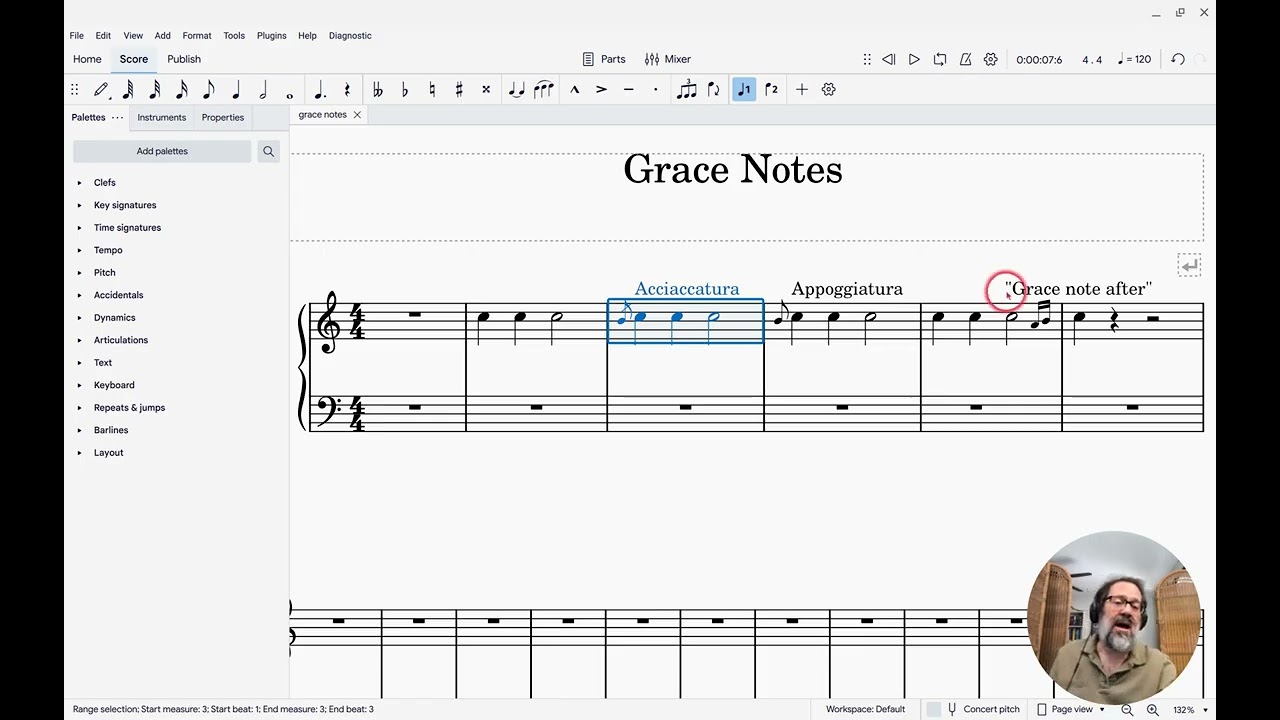Image resolution: width=1280 pixels, height=720 pixels.
Task: Add a staccato articulation
Action: coord(655,90)
